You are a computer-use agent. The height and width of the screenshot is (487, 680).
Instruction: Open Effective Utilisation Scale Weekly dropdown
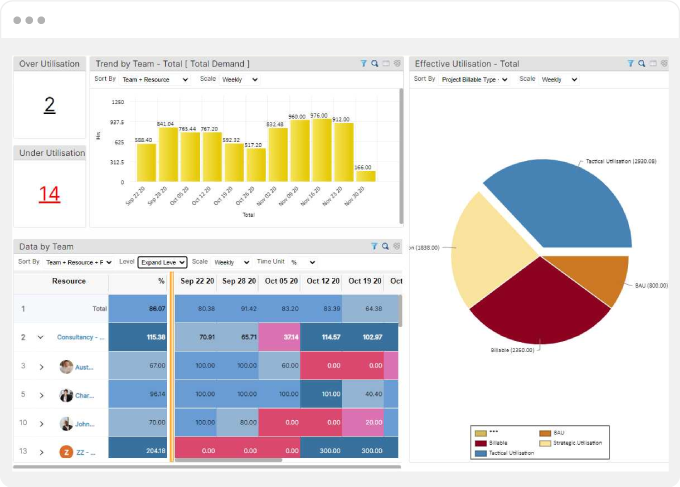559,80
